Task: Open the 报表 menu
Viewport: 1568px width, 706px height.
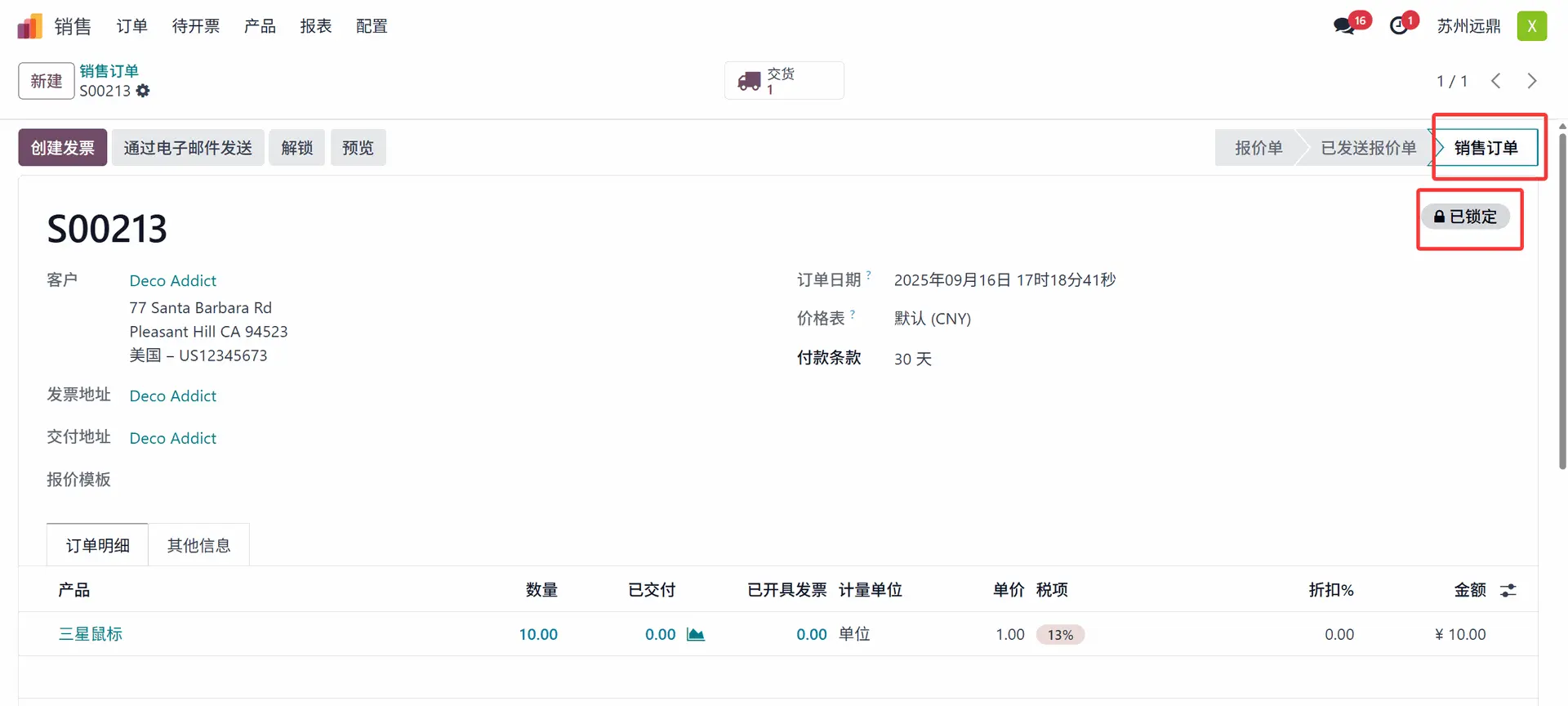Action: click(315, 26)
